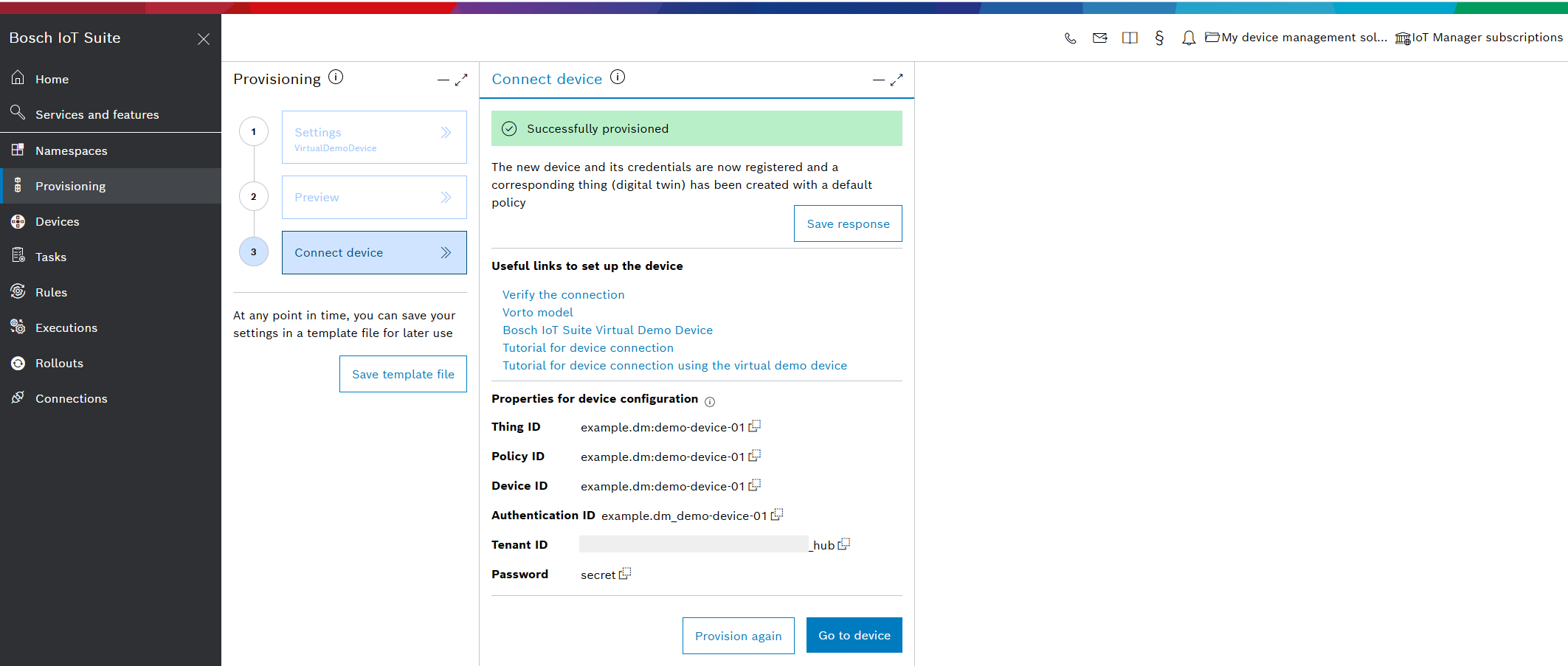Show info for Properties for device configuration
The width and height of the screenshot is (1568, 666).
point(710,402)
